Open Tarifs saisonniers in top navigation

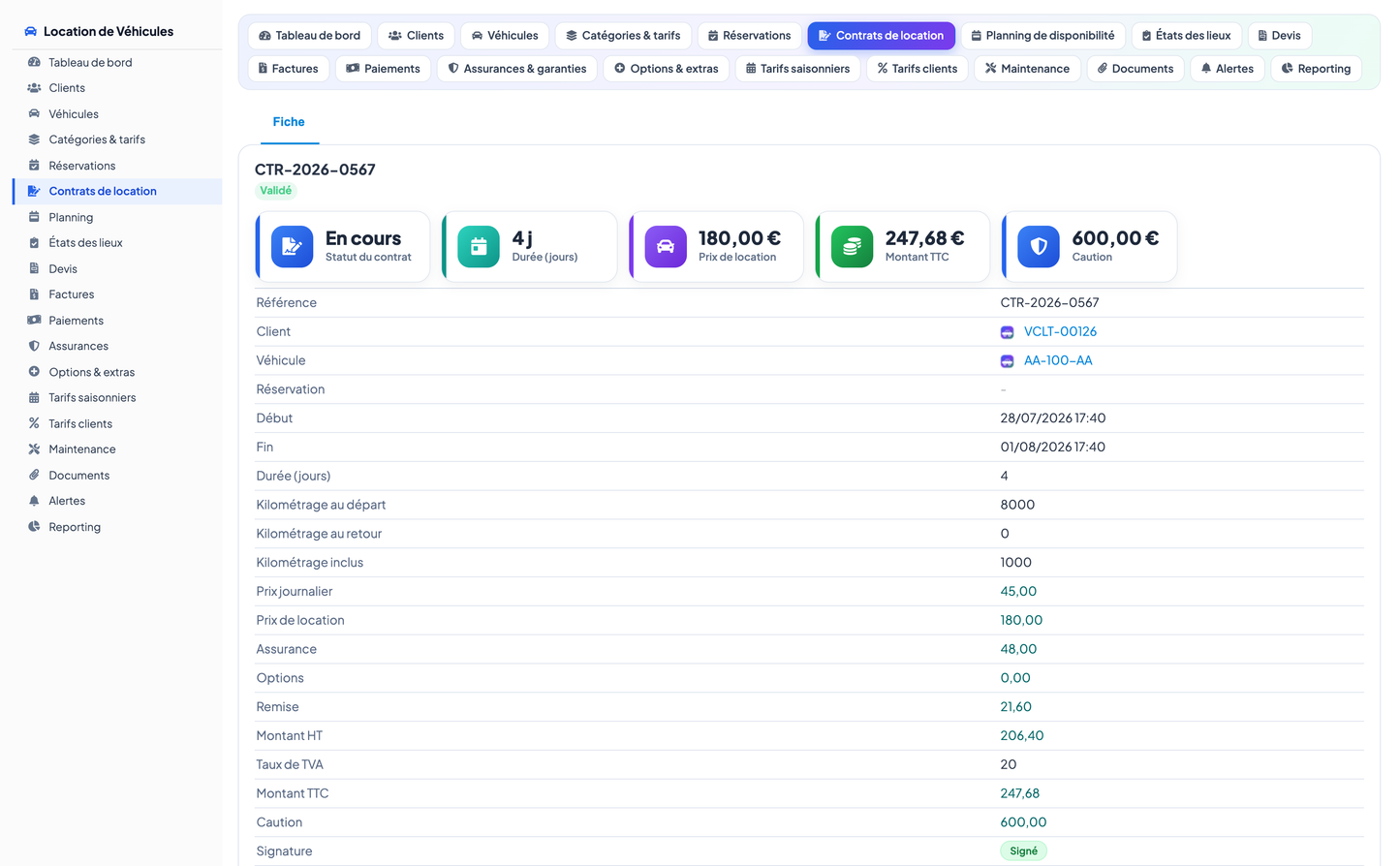[x=797, y=69]
